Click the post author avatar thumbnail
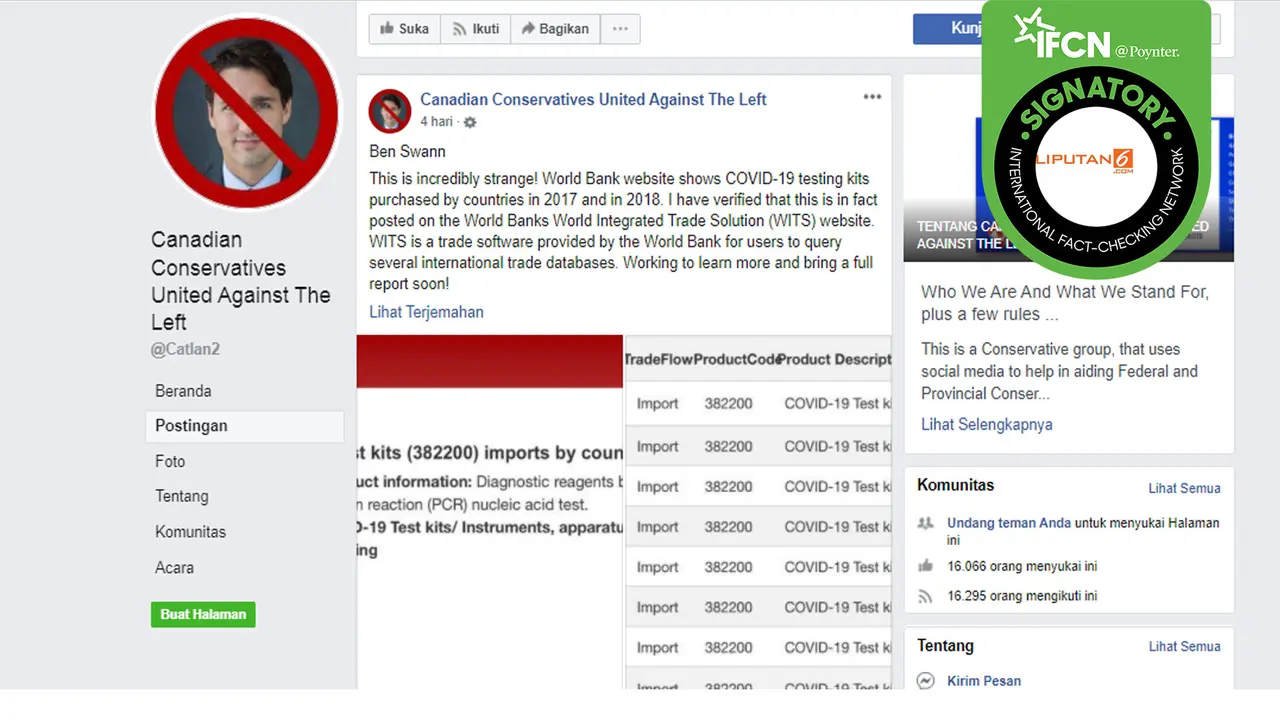This screenshot has width=1280, height=720. [x=389, y=110]
